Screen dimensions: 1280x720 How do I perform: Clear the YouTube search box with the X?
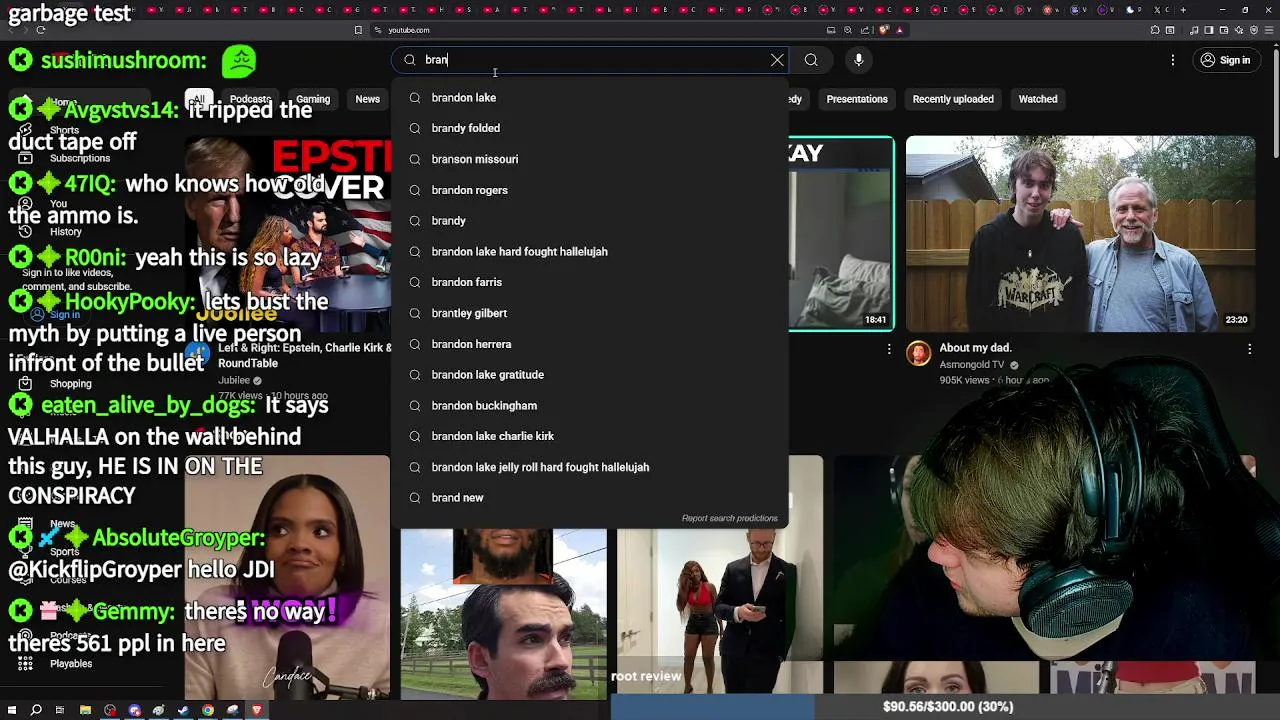click(x=777, y=60)
